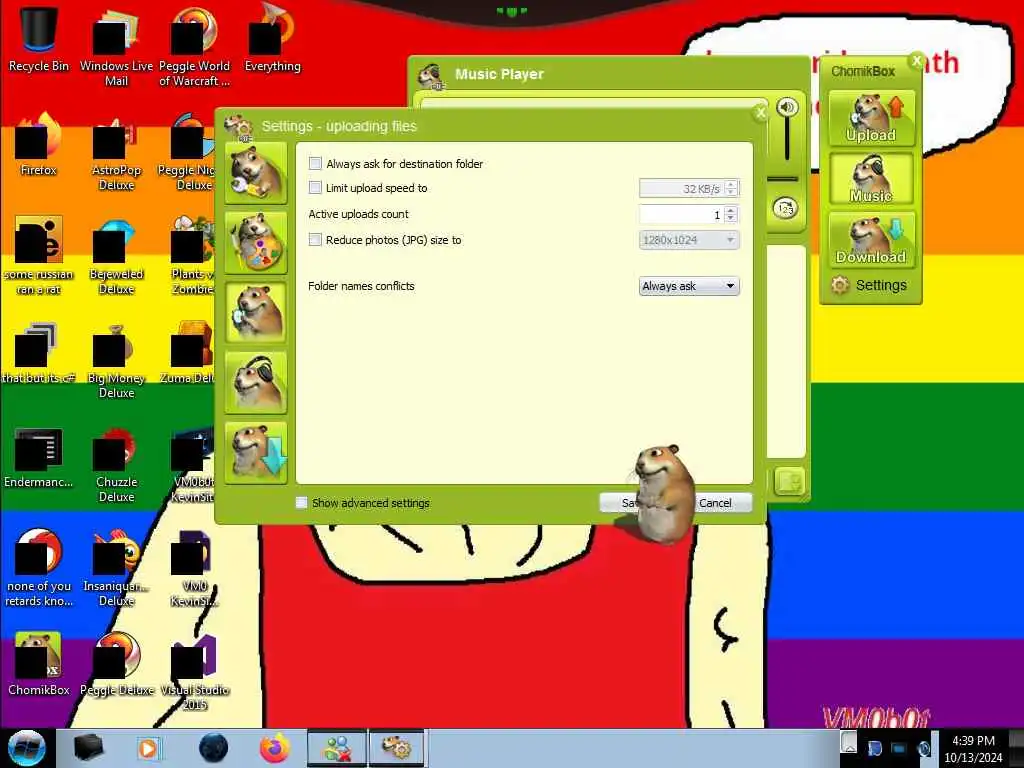Image resolution: width=1024 pixels, height=768 pixels.
Task: Open the music settings hamster tab with headphones
Action: click(255, 383)
